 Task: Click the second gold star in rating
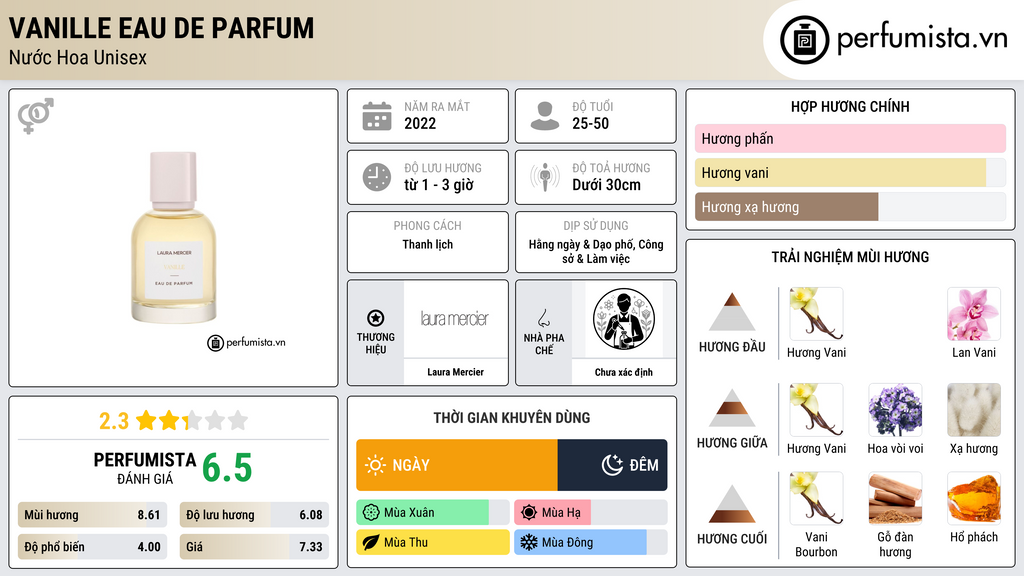168,420
